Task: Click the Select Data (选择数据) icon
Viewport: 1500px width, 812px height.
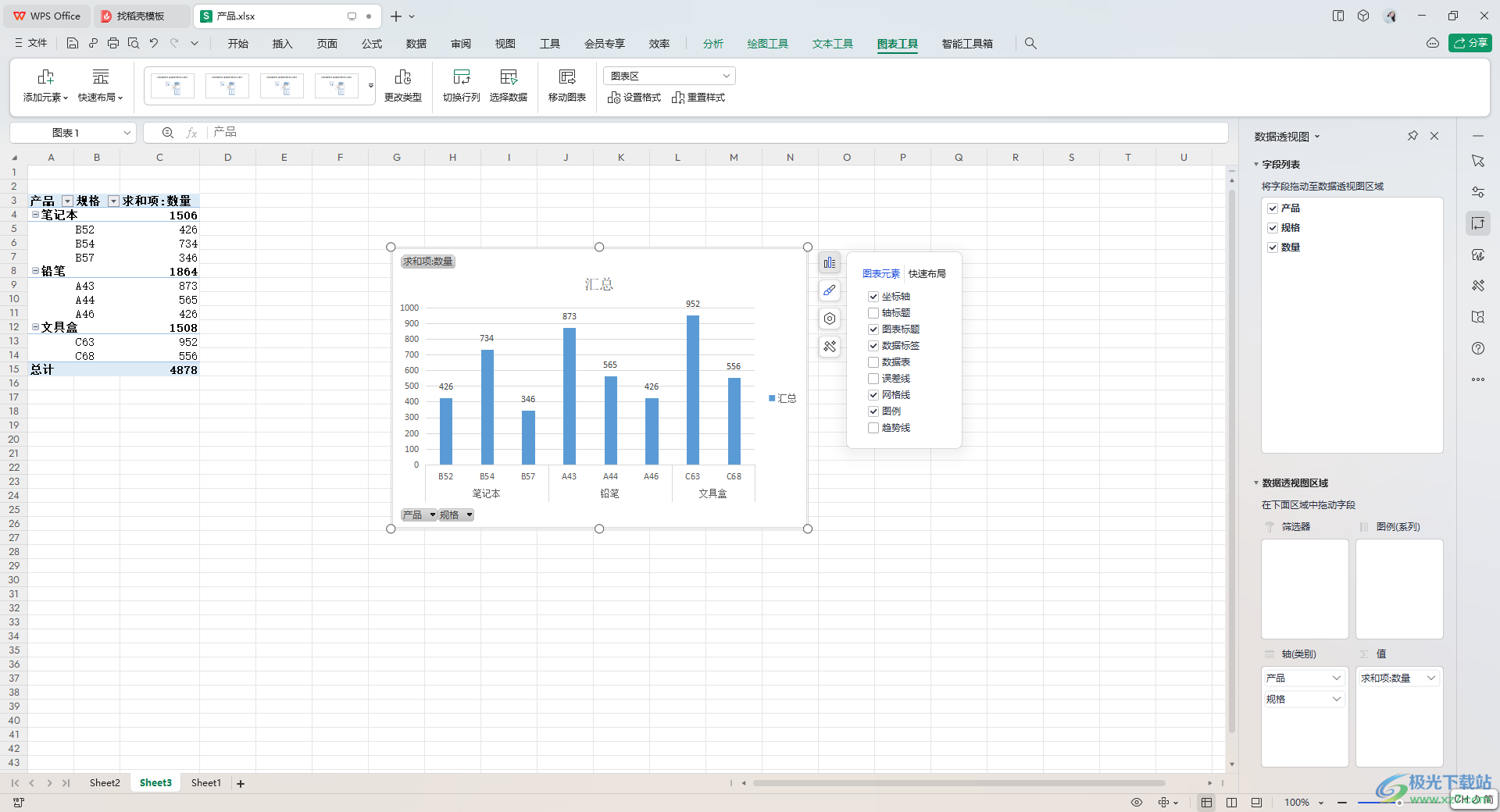Action: (x=509, y=77)
